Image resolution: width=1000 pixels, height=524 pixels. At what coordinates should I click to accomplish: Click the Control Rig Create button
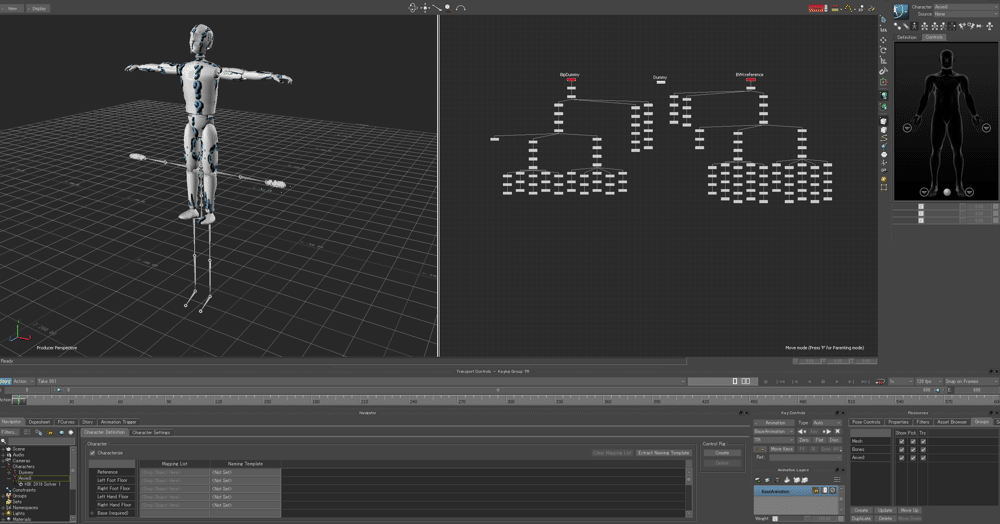[722, 453]
